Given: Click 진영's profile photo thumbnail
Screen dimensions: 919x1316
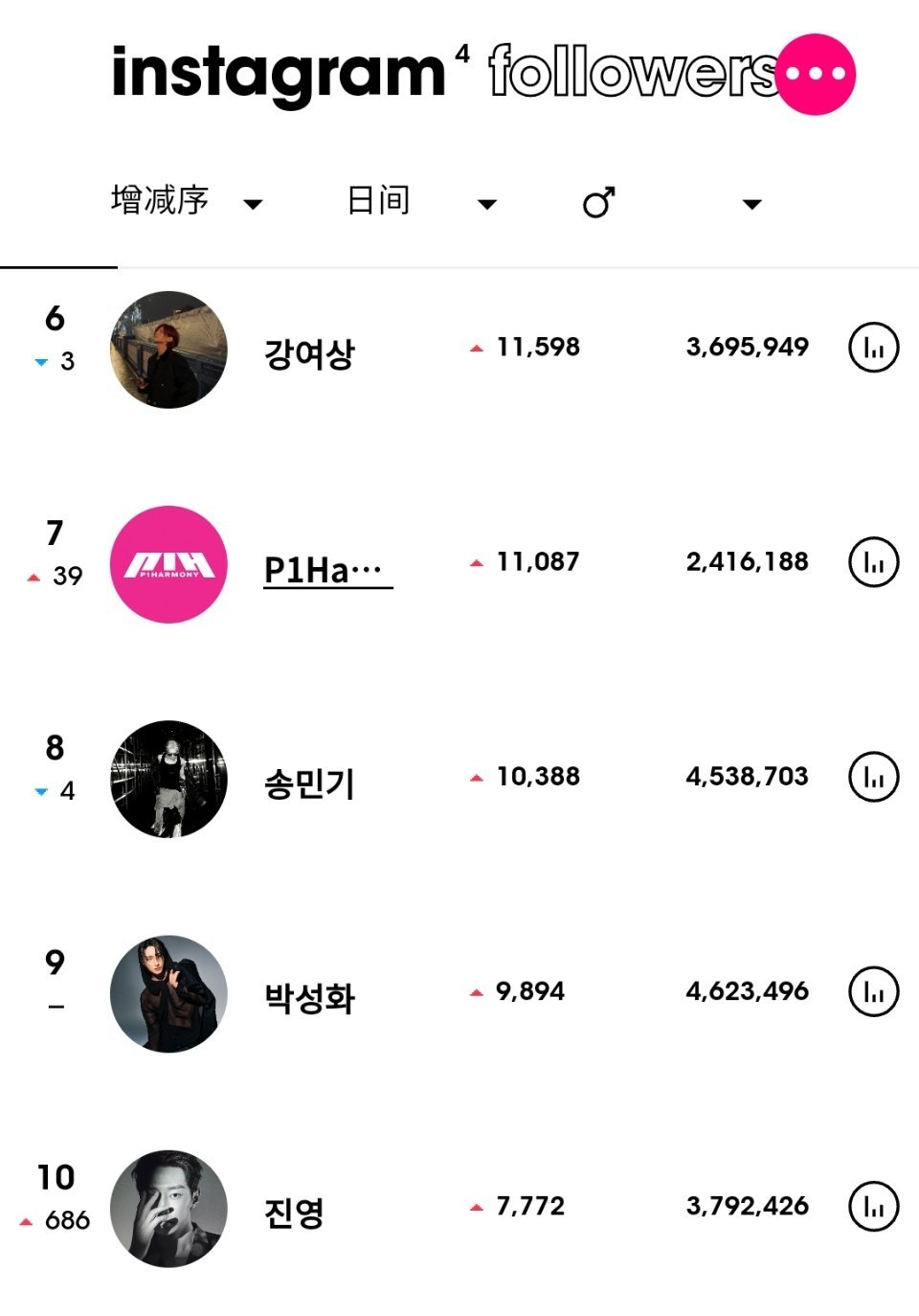Looking at the screenshot, I should coord(168,1209).
